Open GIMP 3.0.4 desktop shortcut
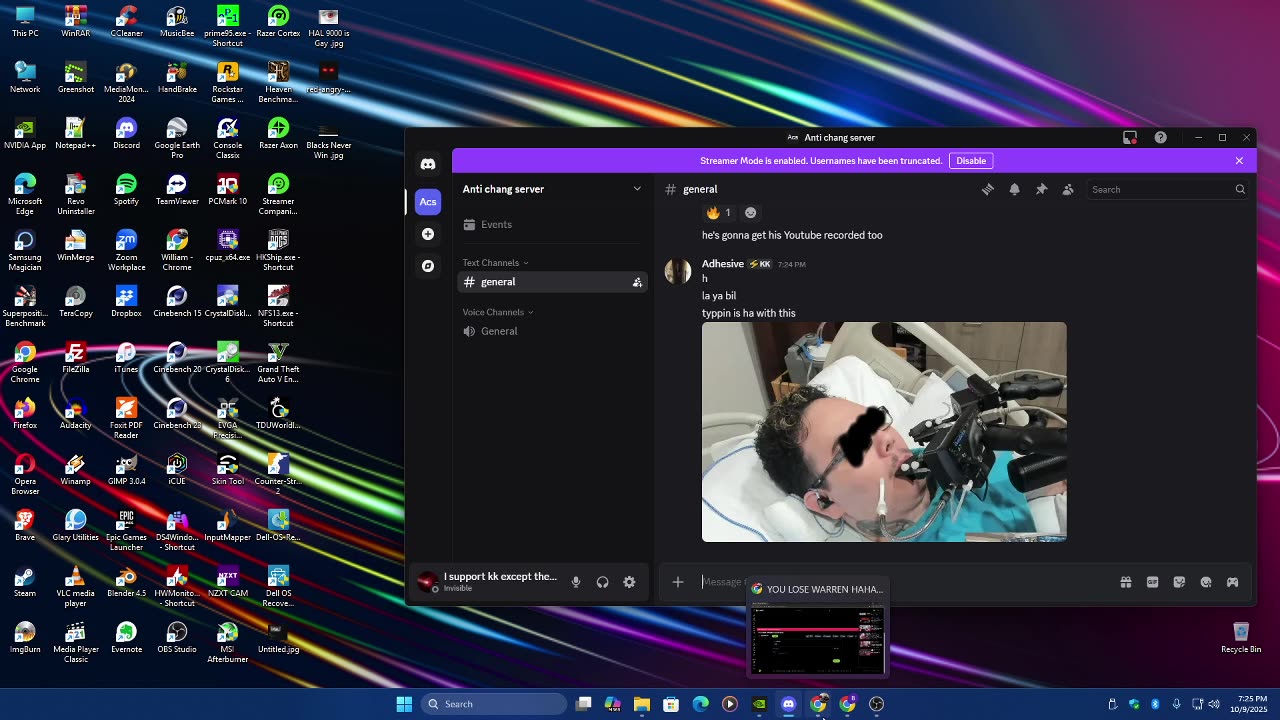The height and width of the screenshot is (720, 1280). pos(126,469)
